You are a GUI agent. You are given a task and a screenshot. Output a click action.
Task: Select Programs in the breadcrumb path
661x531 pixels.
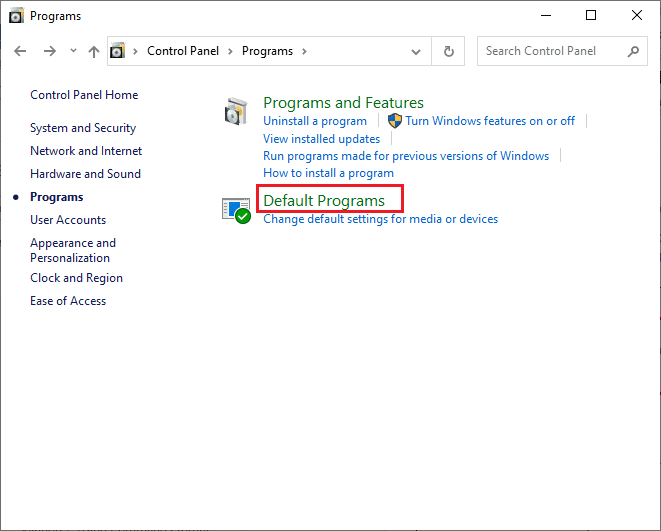tap(267, 51)
